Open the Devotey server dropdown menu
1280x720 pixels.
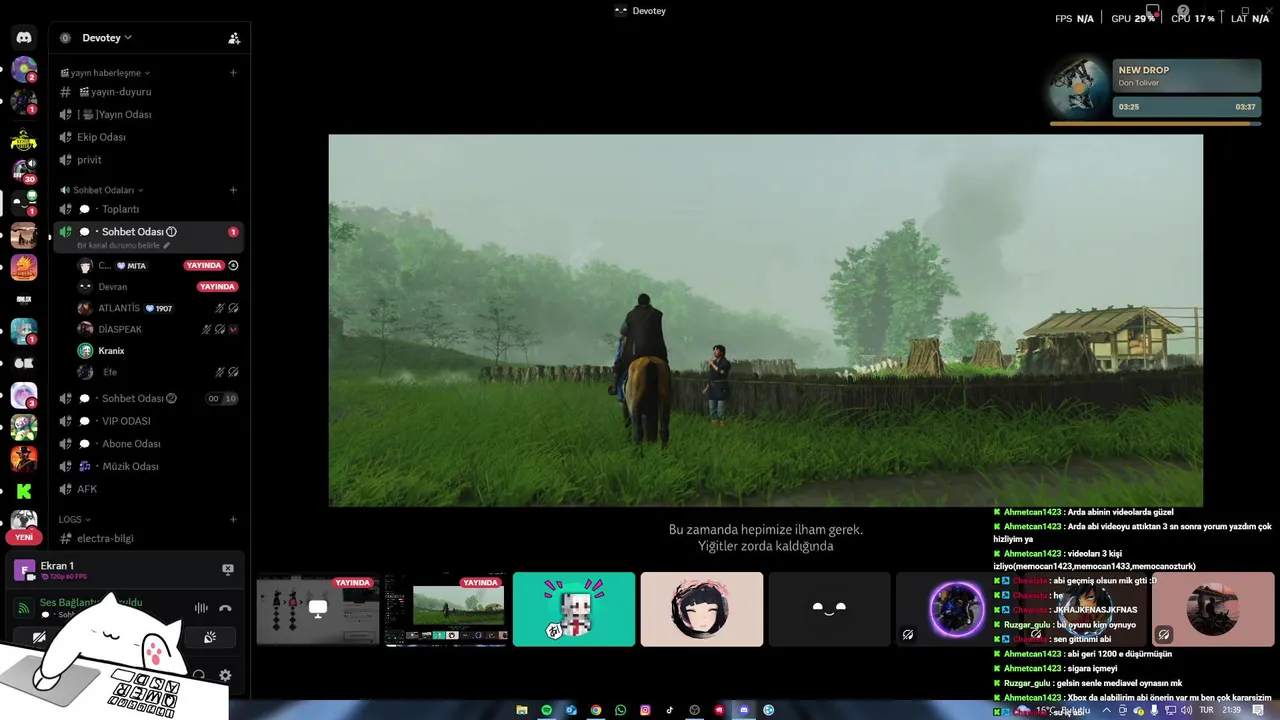click(x=107, y=38)
